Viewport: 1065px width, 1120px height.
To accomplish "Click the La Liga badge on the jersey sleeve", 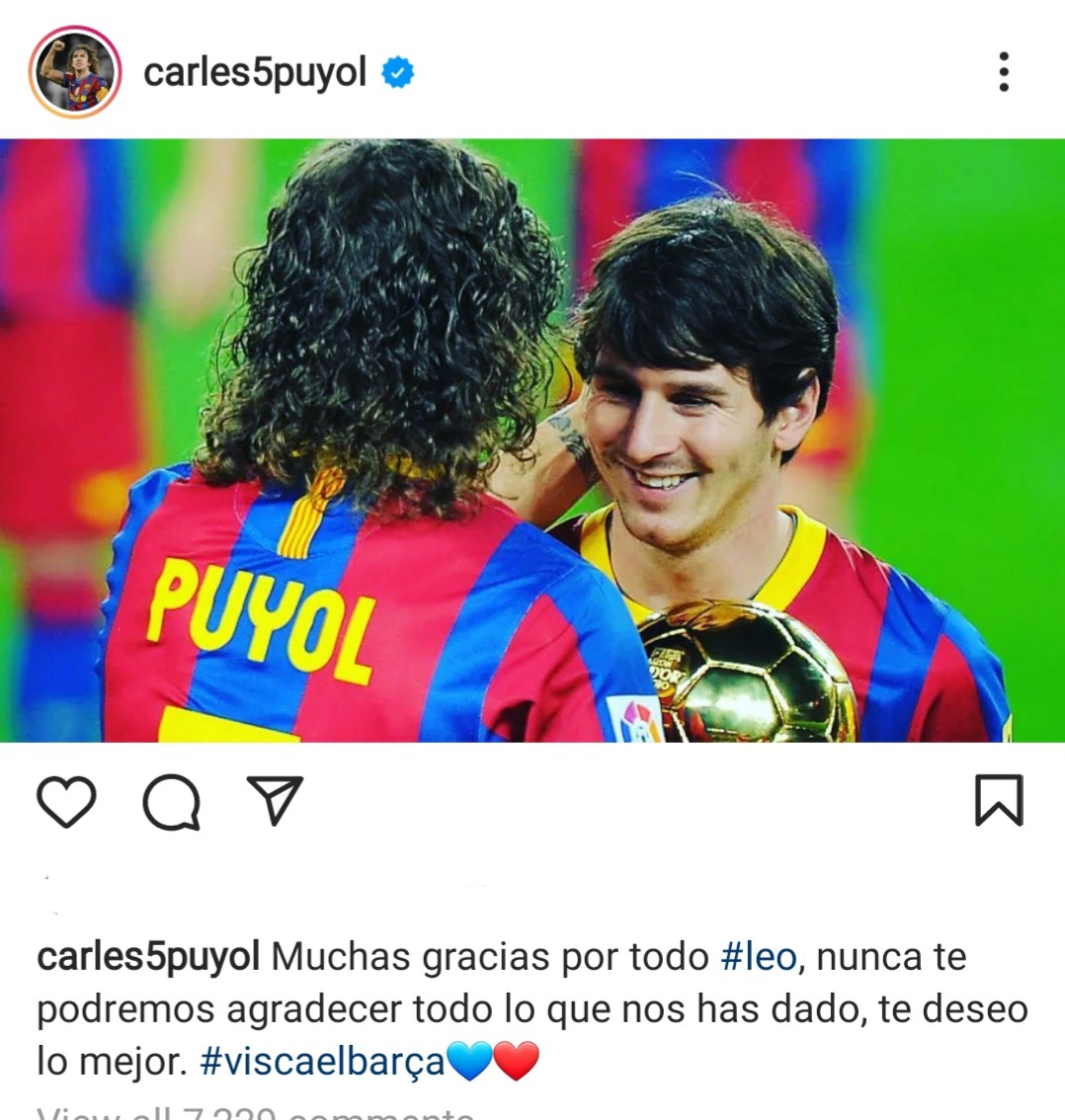I will [634, 720].
